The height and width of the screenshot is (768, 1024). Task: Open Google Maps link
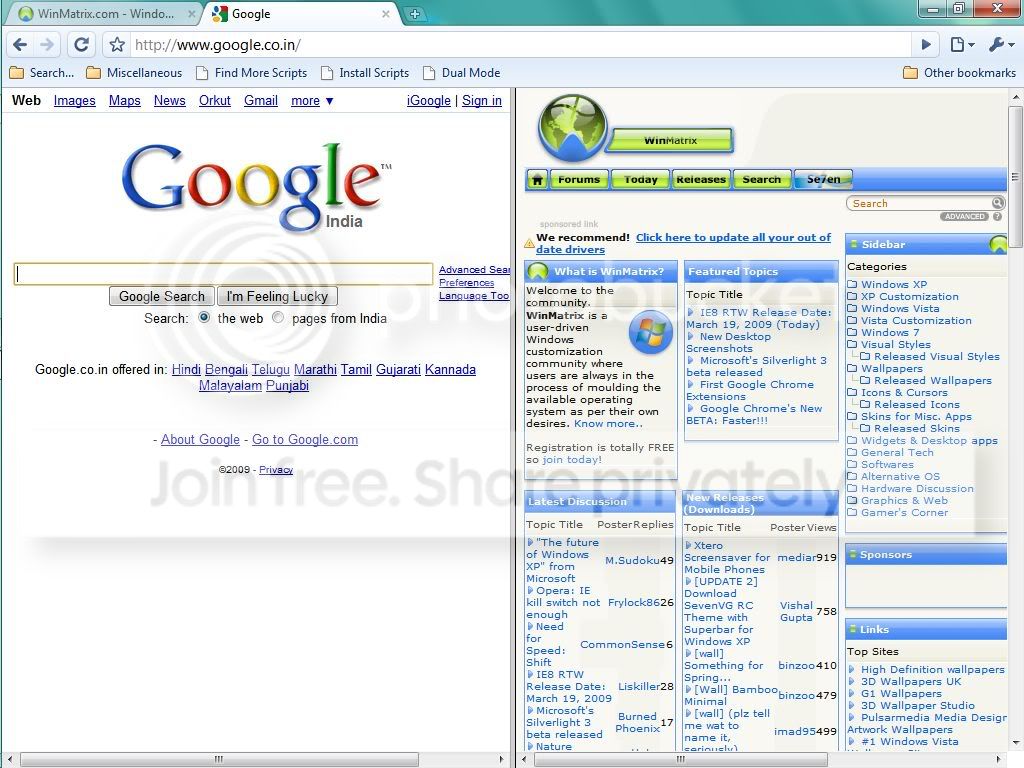[x=125, y=101]
